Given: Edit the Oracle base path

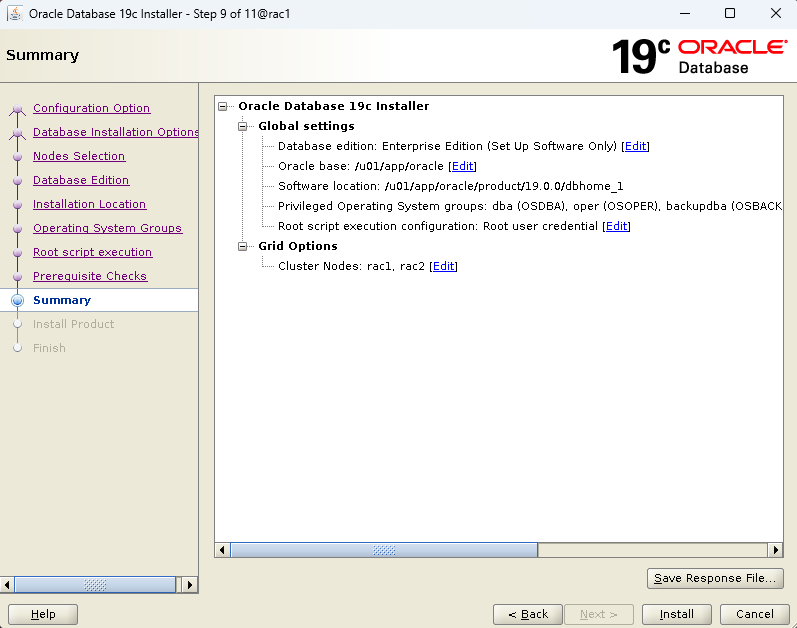Looking at the screenshot, I should tap(463, 166).
